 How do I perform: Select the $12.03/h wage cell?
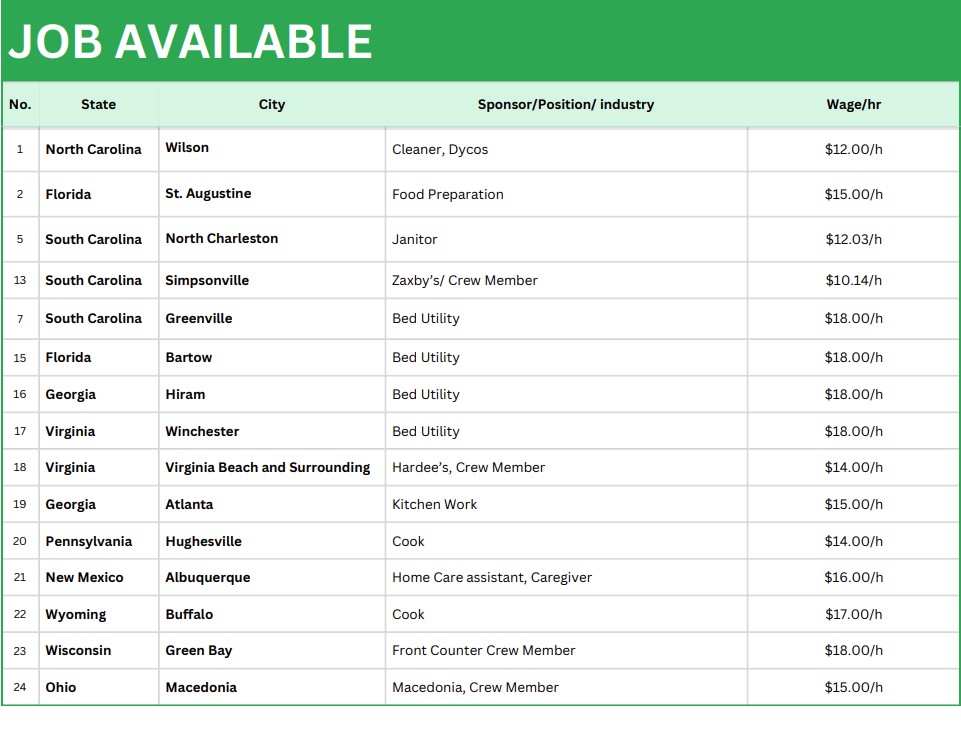coord(853,240)
